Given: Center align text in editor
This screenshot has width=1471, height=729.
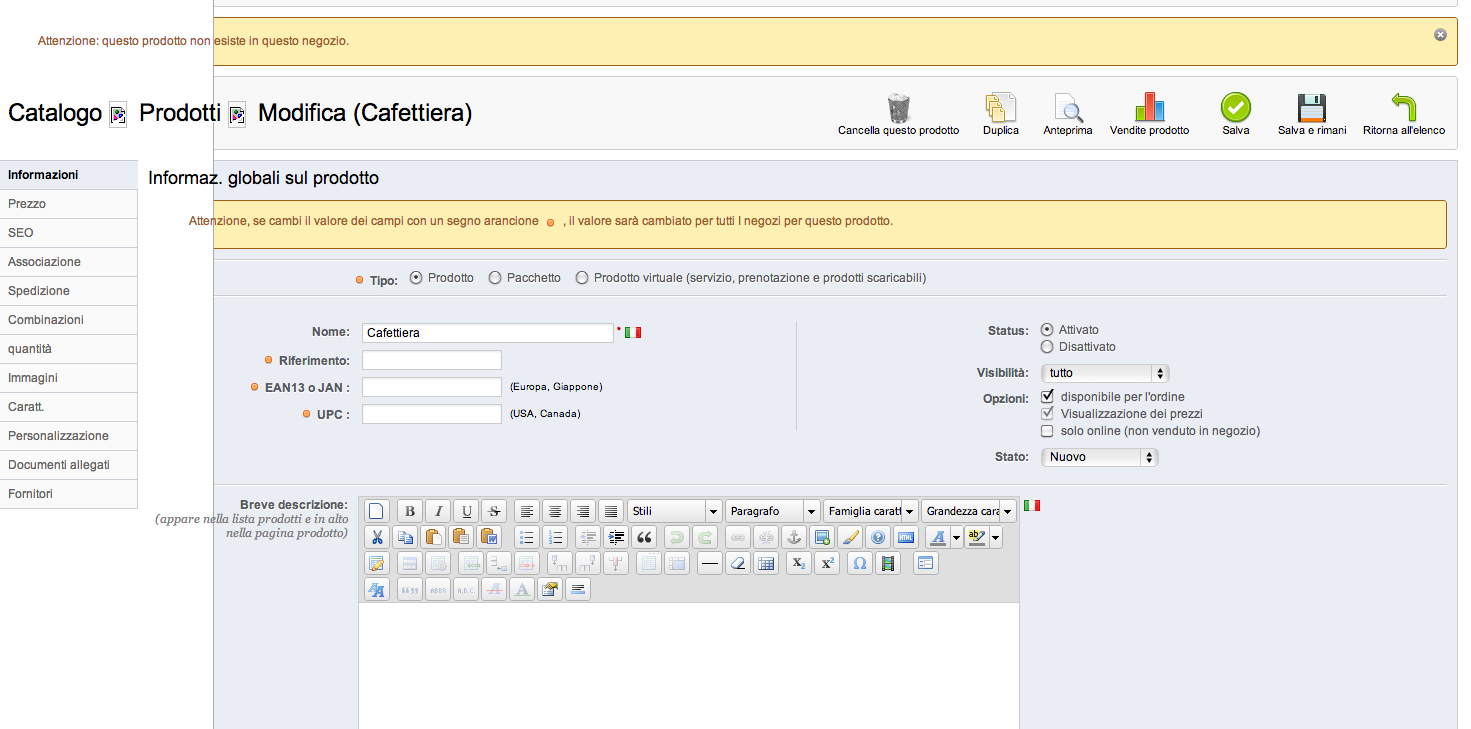Looking at the screenshot, I should (x=555, y=511).
